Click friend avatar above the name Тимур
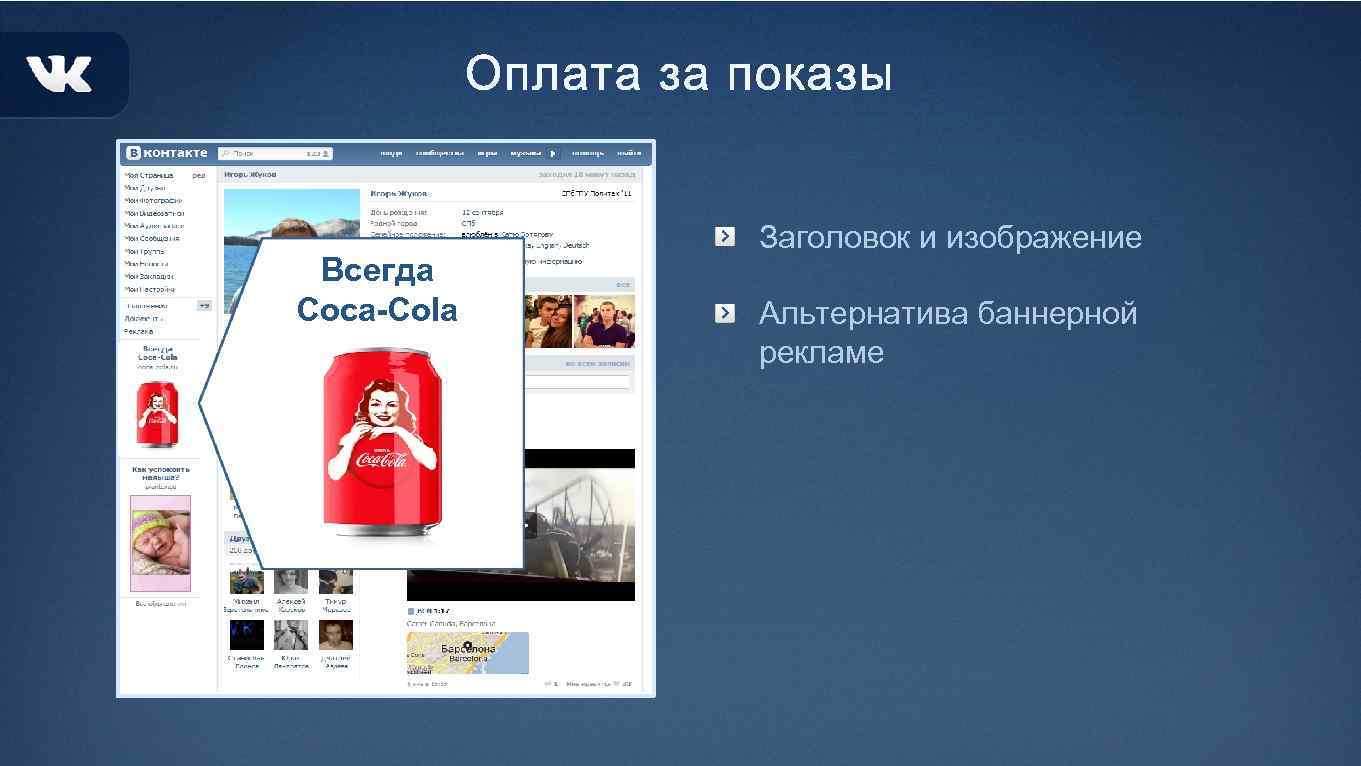Viewport: 1361px width, 766px height. 336,581
